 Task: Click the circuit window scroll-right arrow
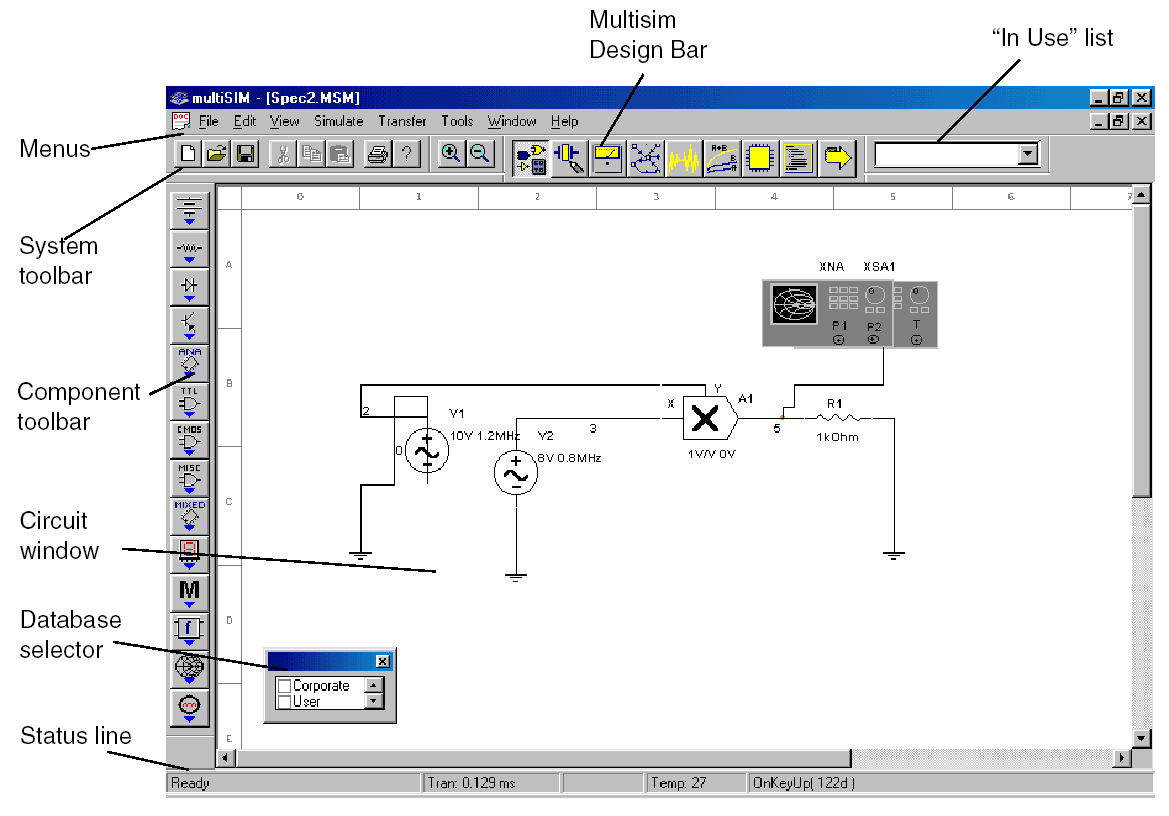tap(1122, 758)
